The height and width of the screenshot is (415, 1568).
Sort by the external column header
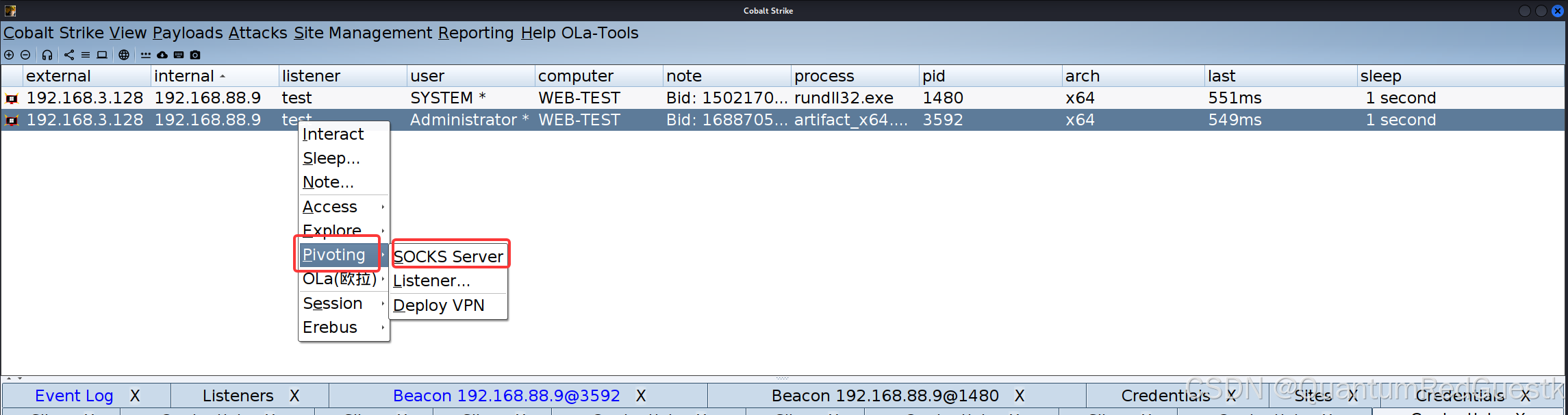coord(87,76)
